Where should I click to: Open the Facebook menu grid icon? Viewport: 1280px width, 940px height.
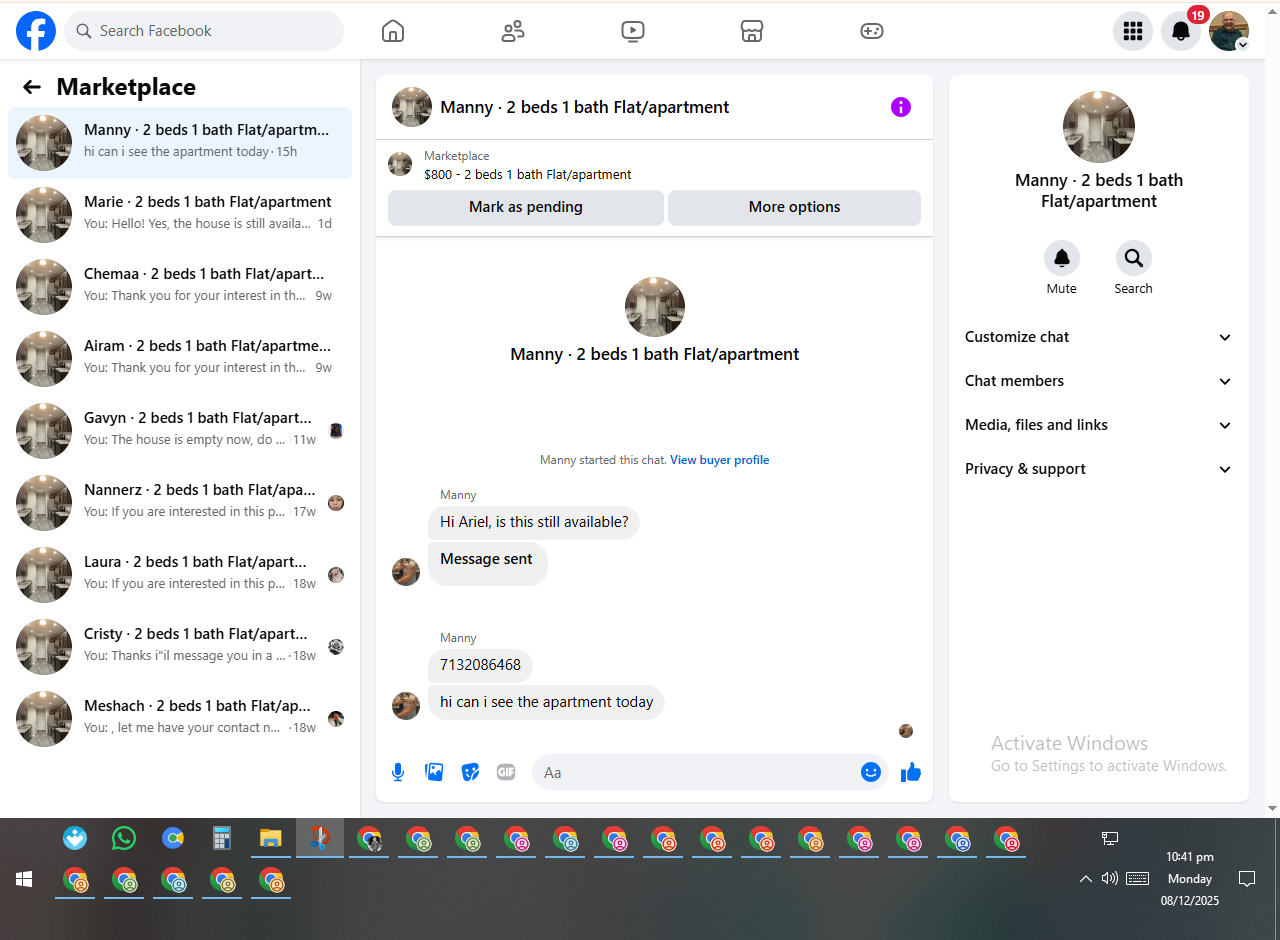click(1133, 31)
